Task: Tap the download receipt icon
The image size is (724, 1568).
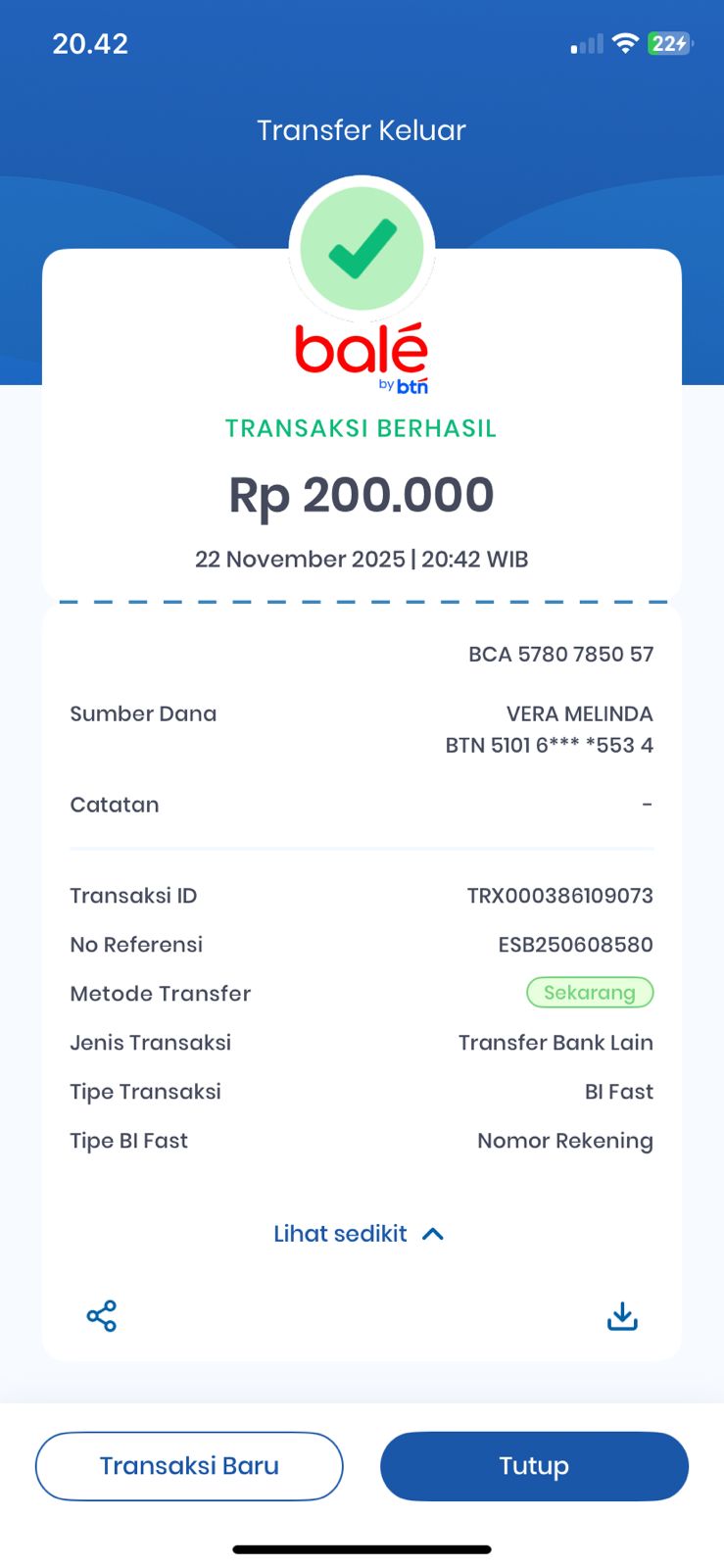Action: coord(622,1316)
